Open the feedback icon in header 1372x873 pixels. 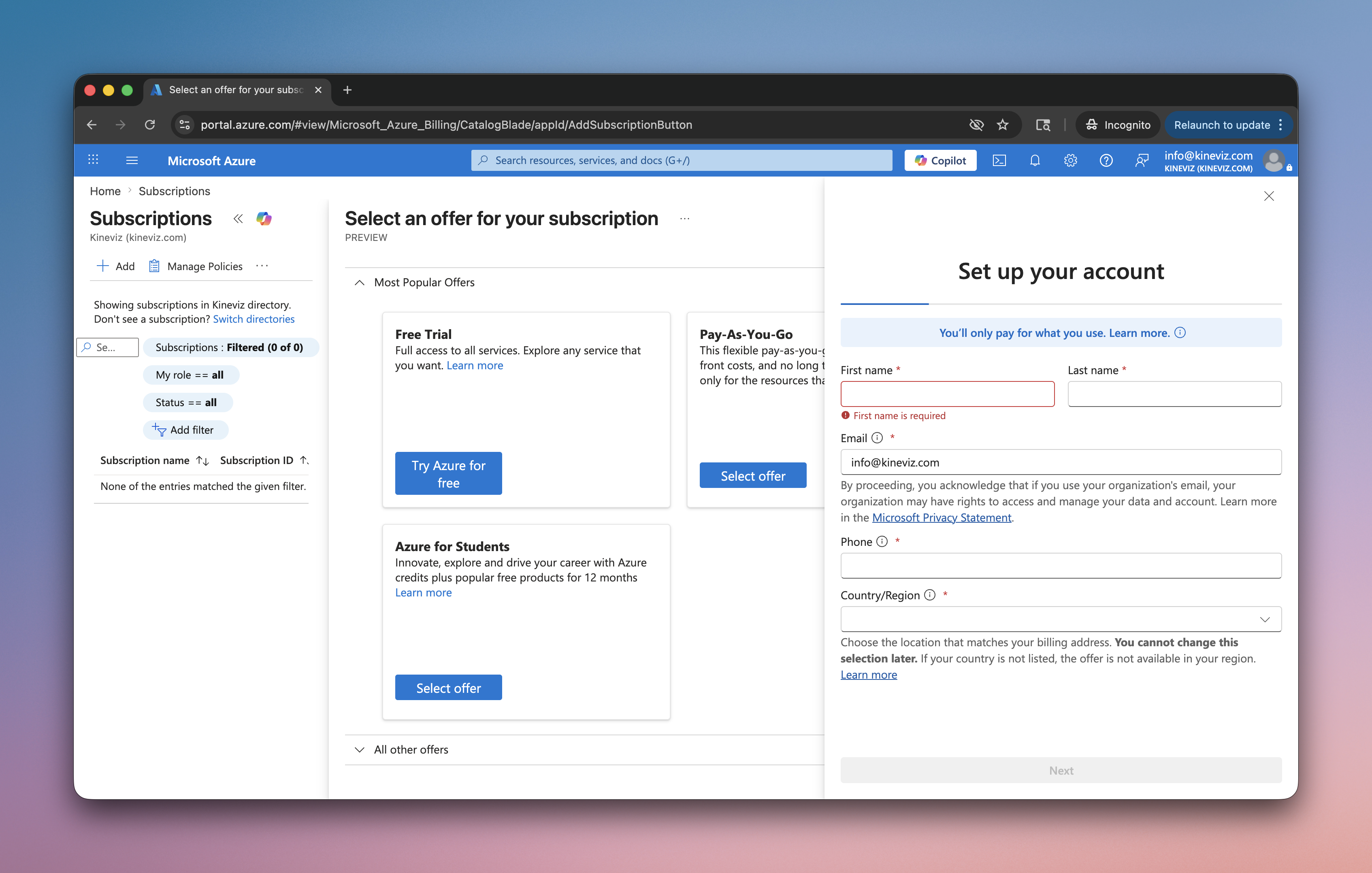[1141, 160]
